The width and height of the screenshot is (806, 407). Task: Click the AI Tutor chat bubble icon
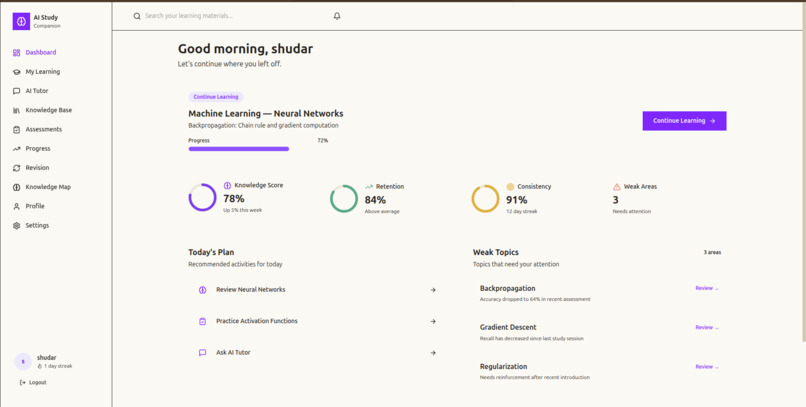pyautogui.click(x=16, y=91)
